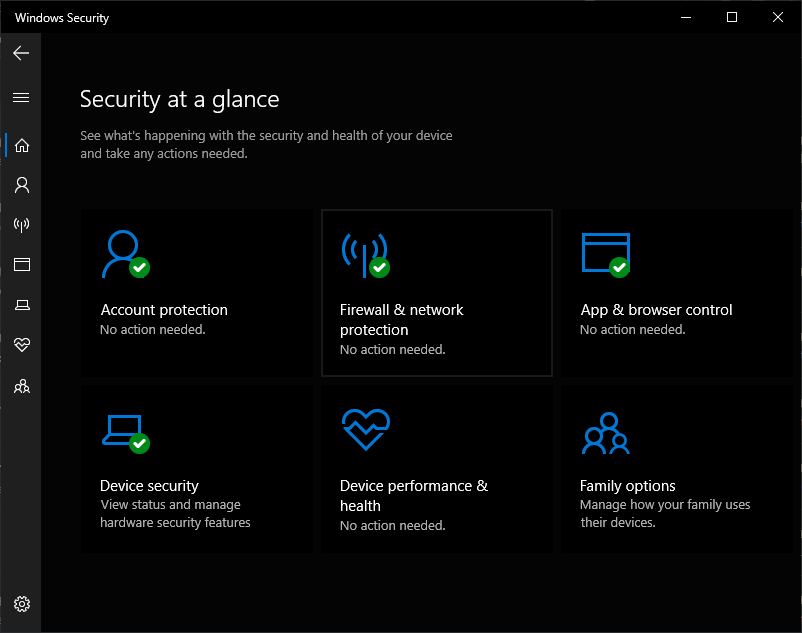Open the Account protection tile title

(164, 310)
